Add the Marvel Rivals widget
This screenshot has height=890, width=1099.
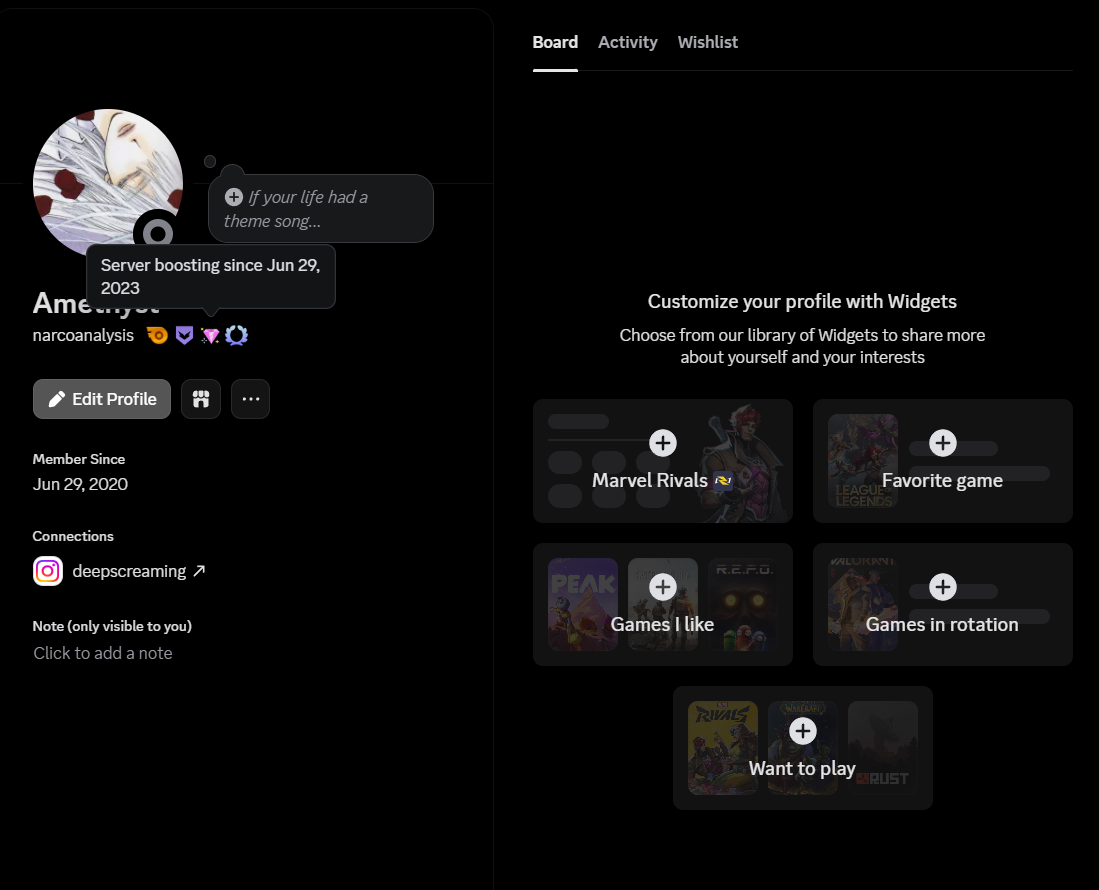tap(662, 443)
